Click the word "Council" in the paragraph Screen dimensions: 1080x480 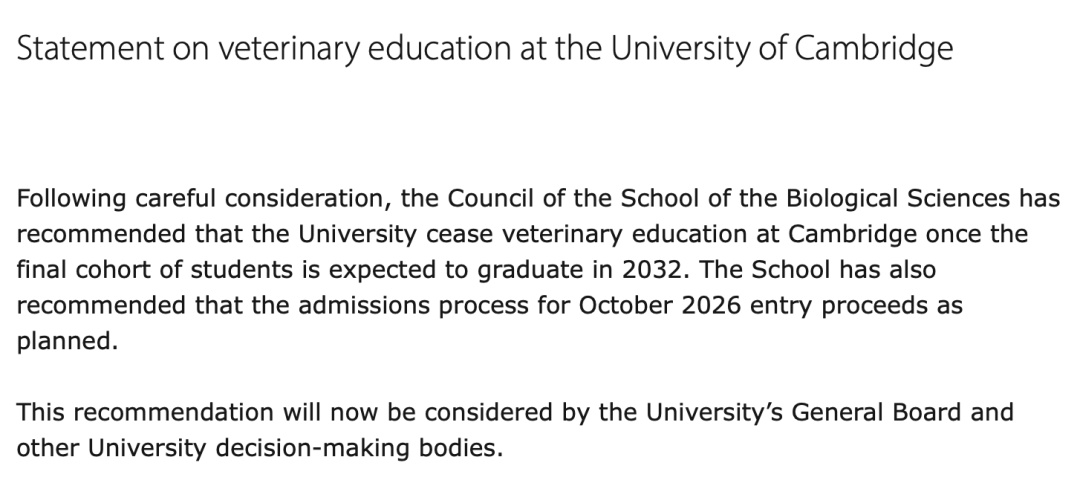(489, 199)
